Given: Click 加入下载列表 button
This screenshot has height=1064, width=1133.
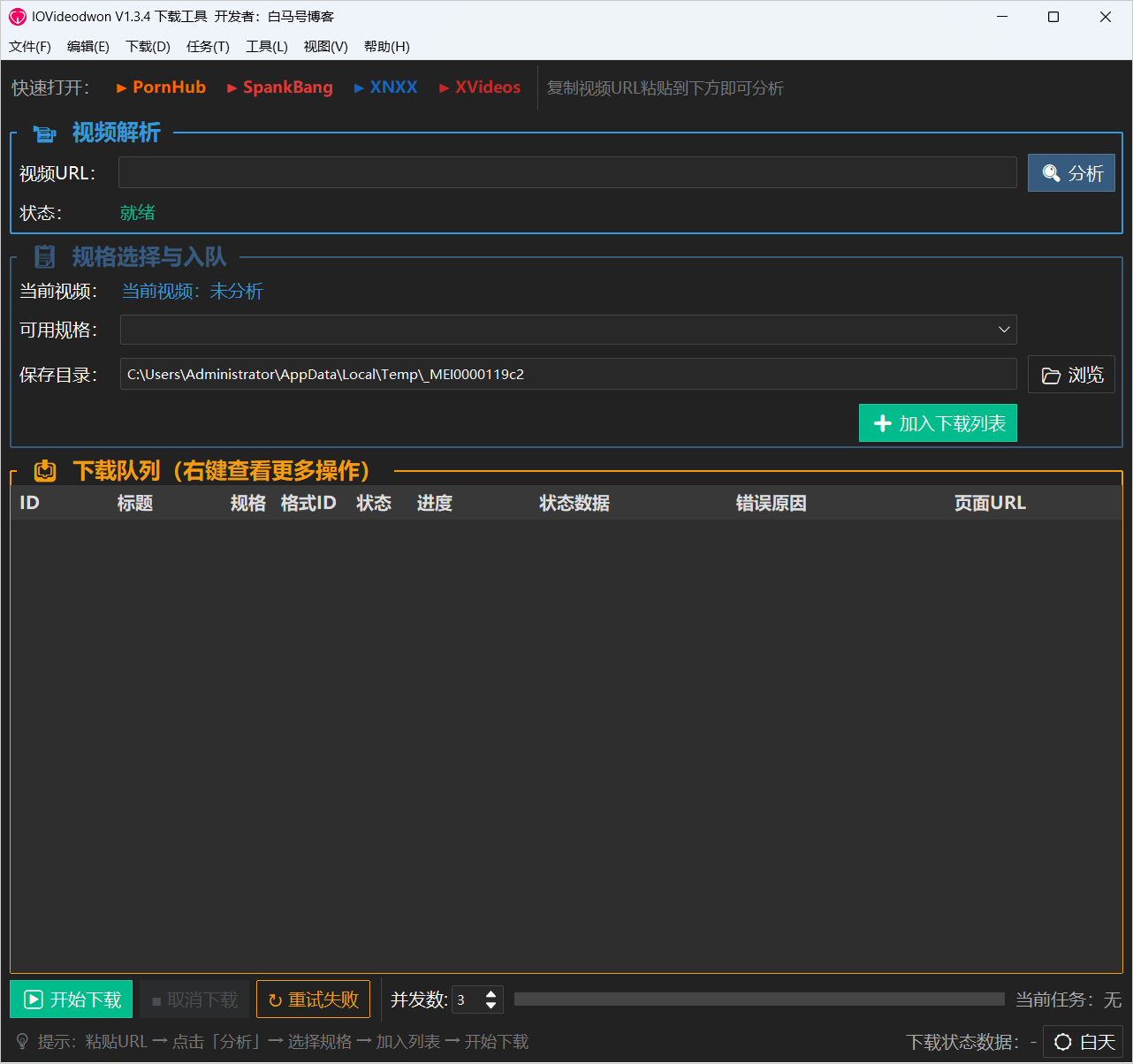Looking at the screenshot, I should (x=938, y=423).
